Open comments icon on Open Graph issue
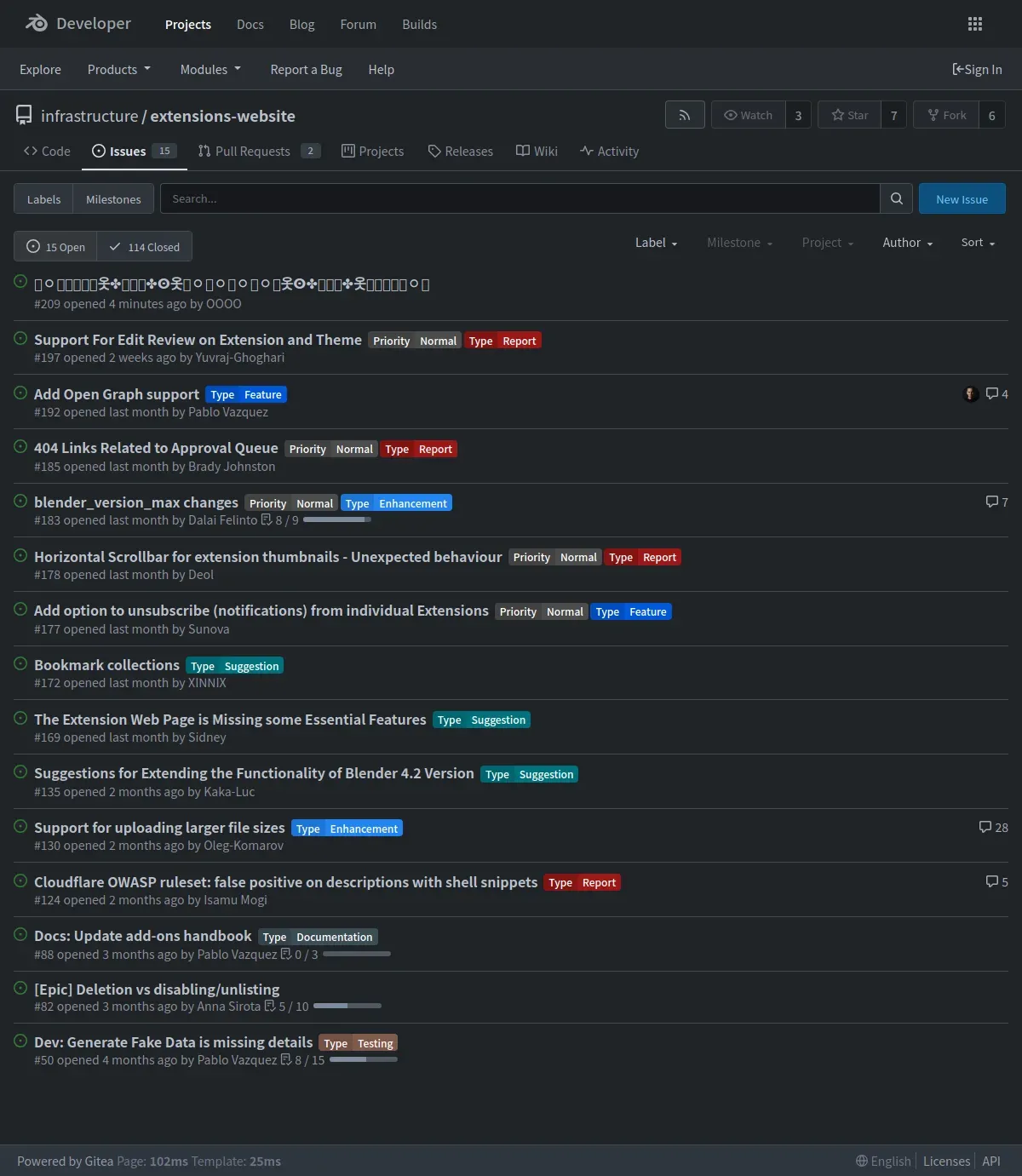1022x1176 pixels. point(991,393)
